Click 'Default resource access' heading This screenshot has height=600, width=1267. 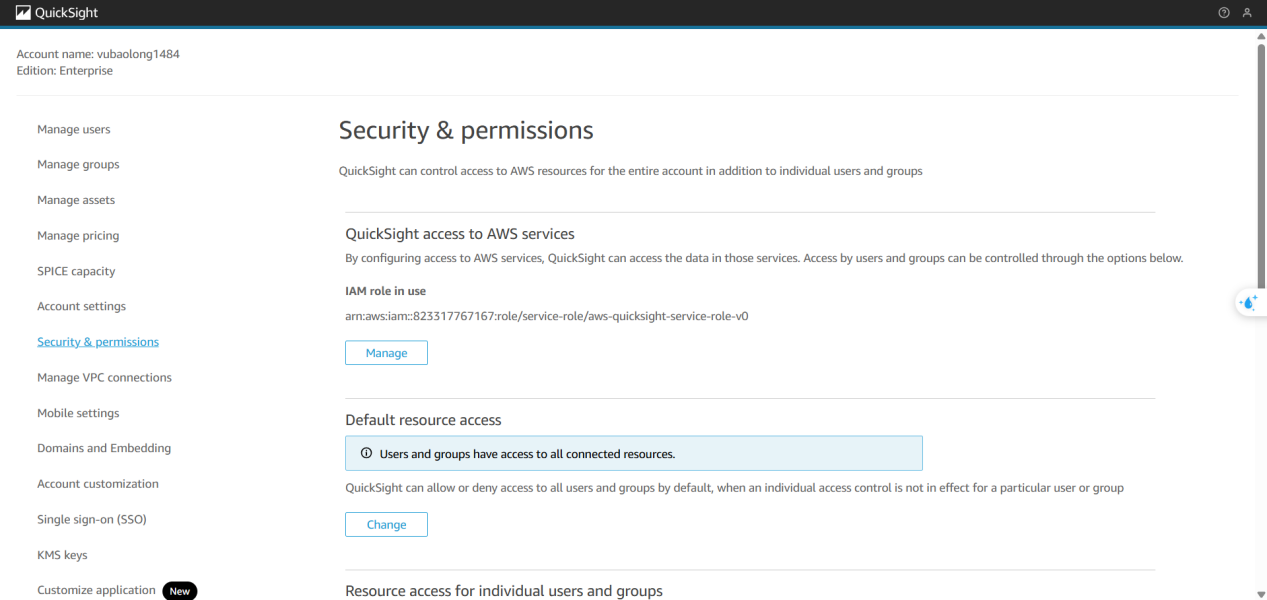coord(423,420)
